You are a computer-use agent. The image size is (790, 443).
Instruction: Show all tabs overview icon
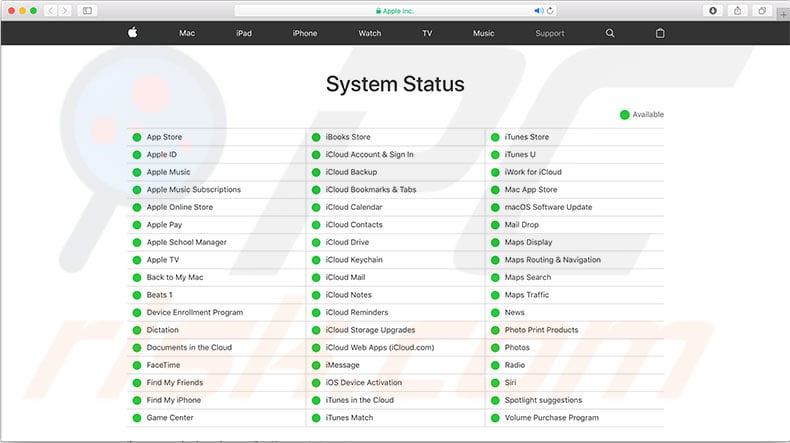click(x=762, y=11)
